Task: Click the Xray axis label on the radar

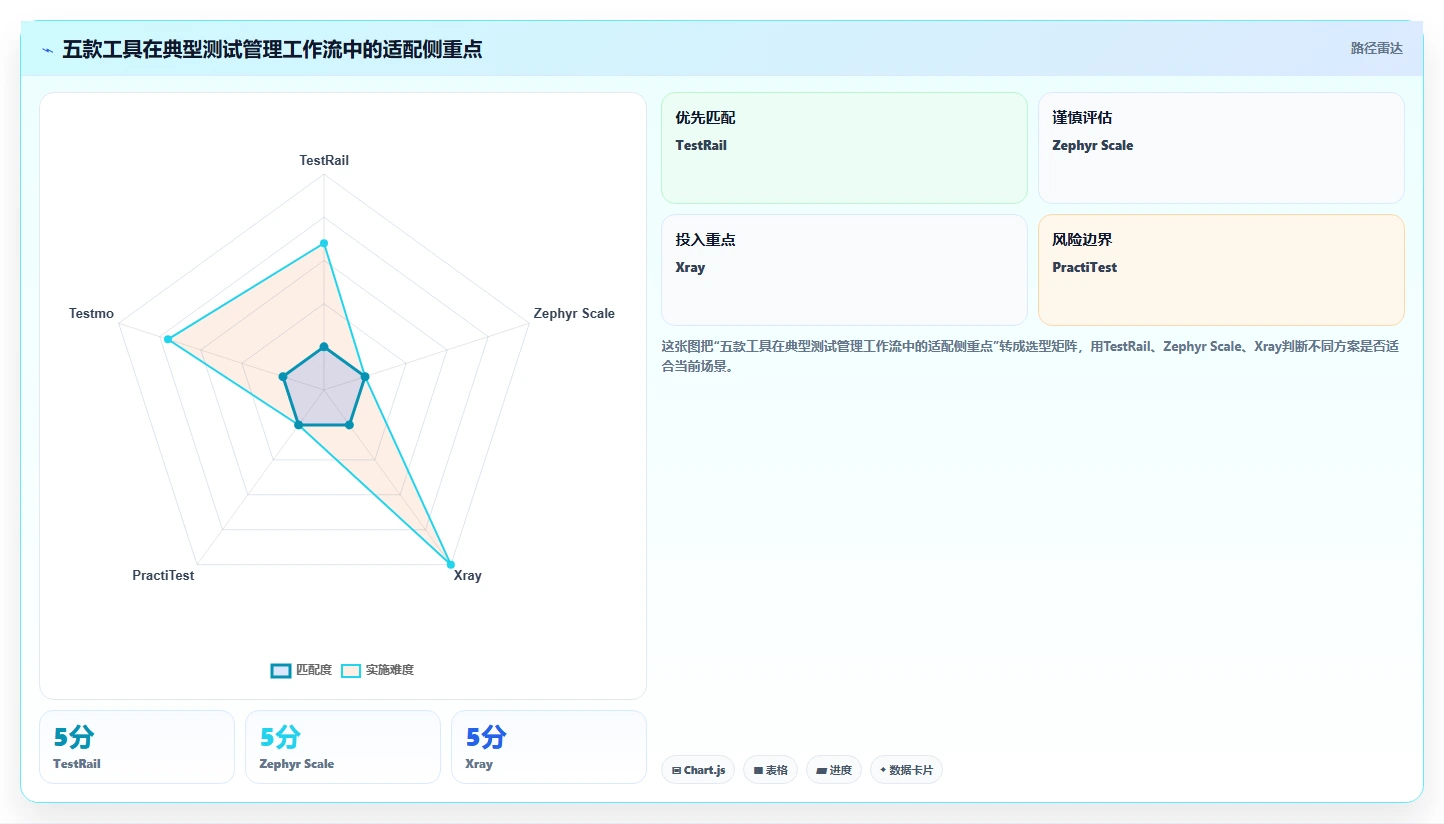Action: [x=467, y=575]
